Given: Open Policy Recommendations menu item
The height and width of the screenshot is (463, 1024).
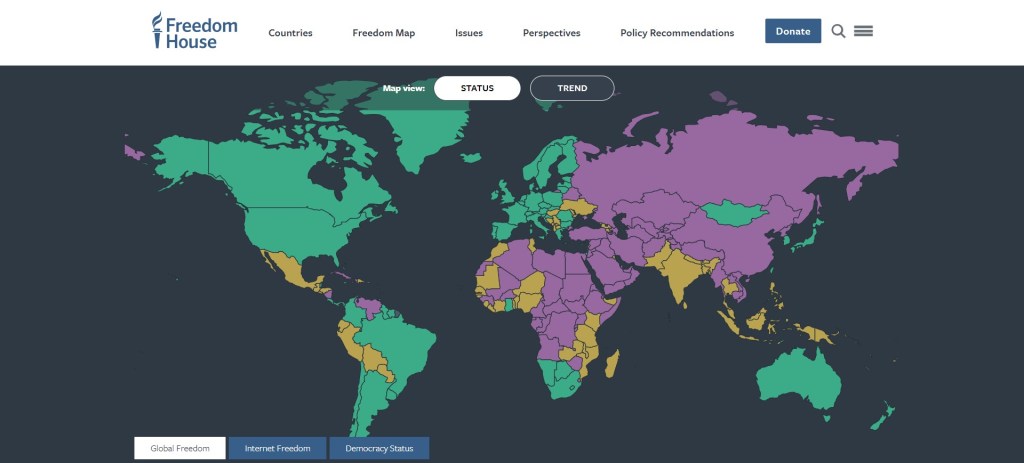Looking at the screenshot, I should coord(677,33).
